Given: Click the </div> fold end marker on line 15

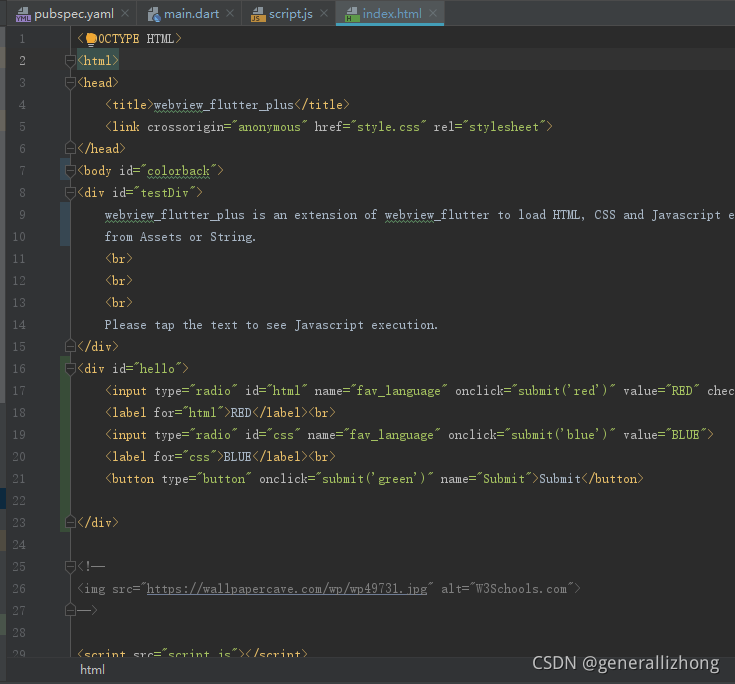Looking at the screenshot, I should (70, 346).
